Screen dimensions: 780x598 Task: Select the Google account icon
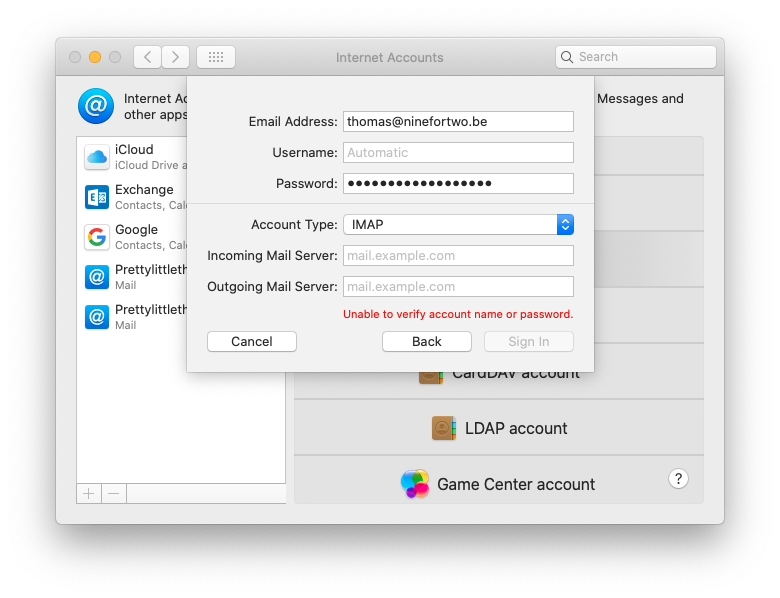point(97,237)
